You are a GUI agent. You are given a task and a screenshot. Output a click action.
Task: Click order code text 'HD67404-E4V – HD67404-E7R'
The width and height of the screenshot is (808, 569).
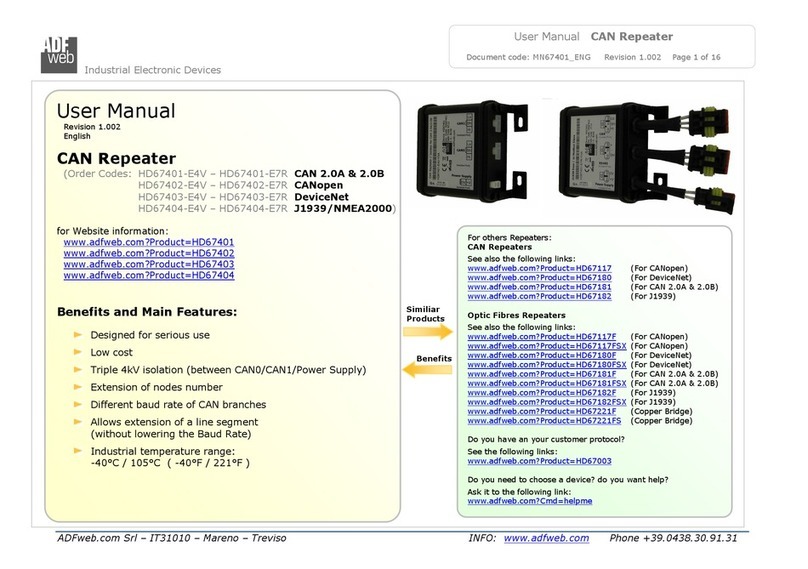click(213, 208)
